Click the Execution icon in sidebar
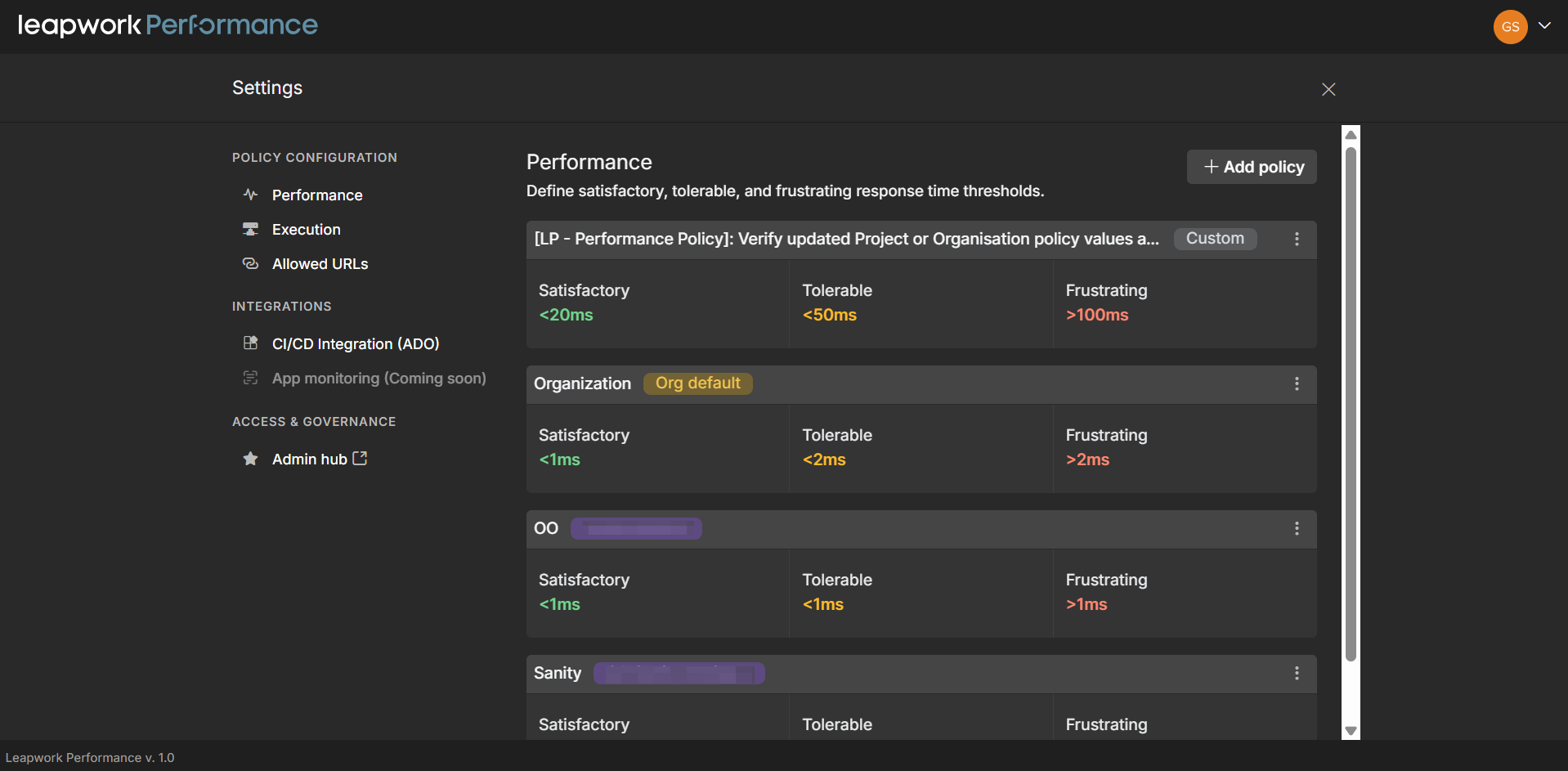The width and height of the screenshot is (1568, 771). 250,229
